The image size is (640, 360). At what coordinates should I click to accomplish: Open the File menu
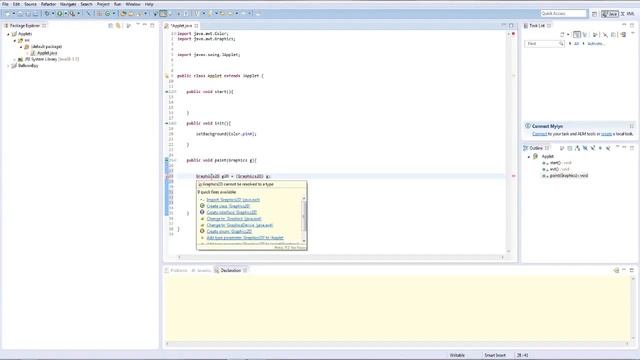(5, 4)
